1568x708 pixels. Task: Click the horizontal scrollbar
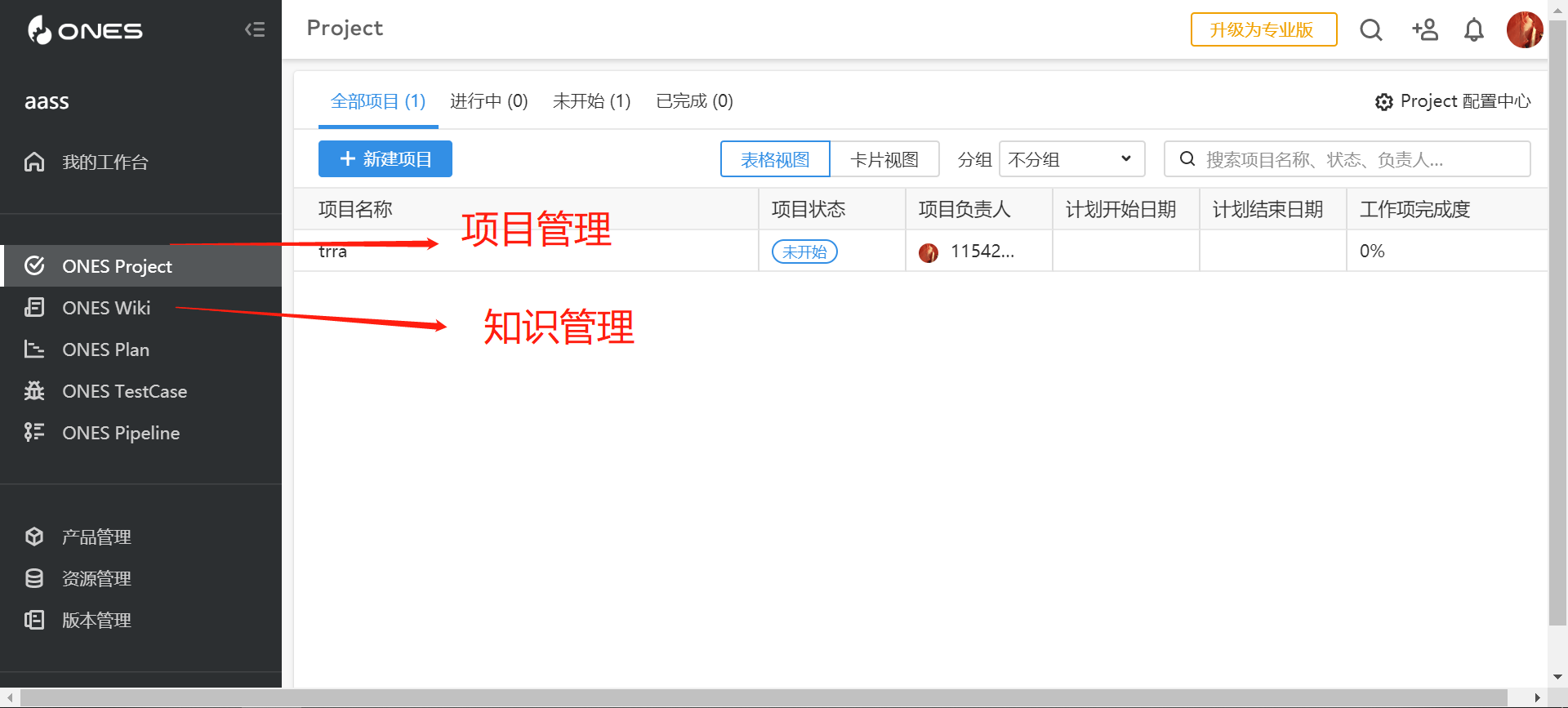tap(764, 697)
